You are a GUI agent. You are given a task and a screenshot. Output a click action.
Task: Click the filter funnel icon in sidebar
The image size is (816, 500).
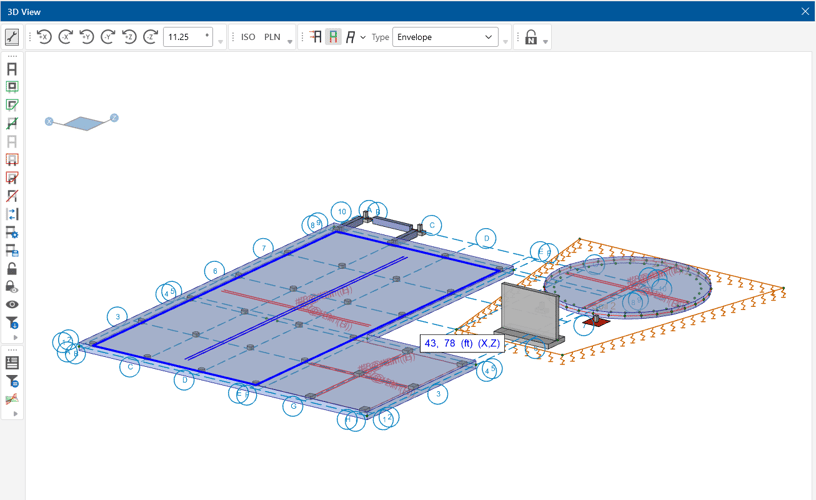12,323
